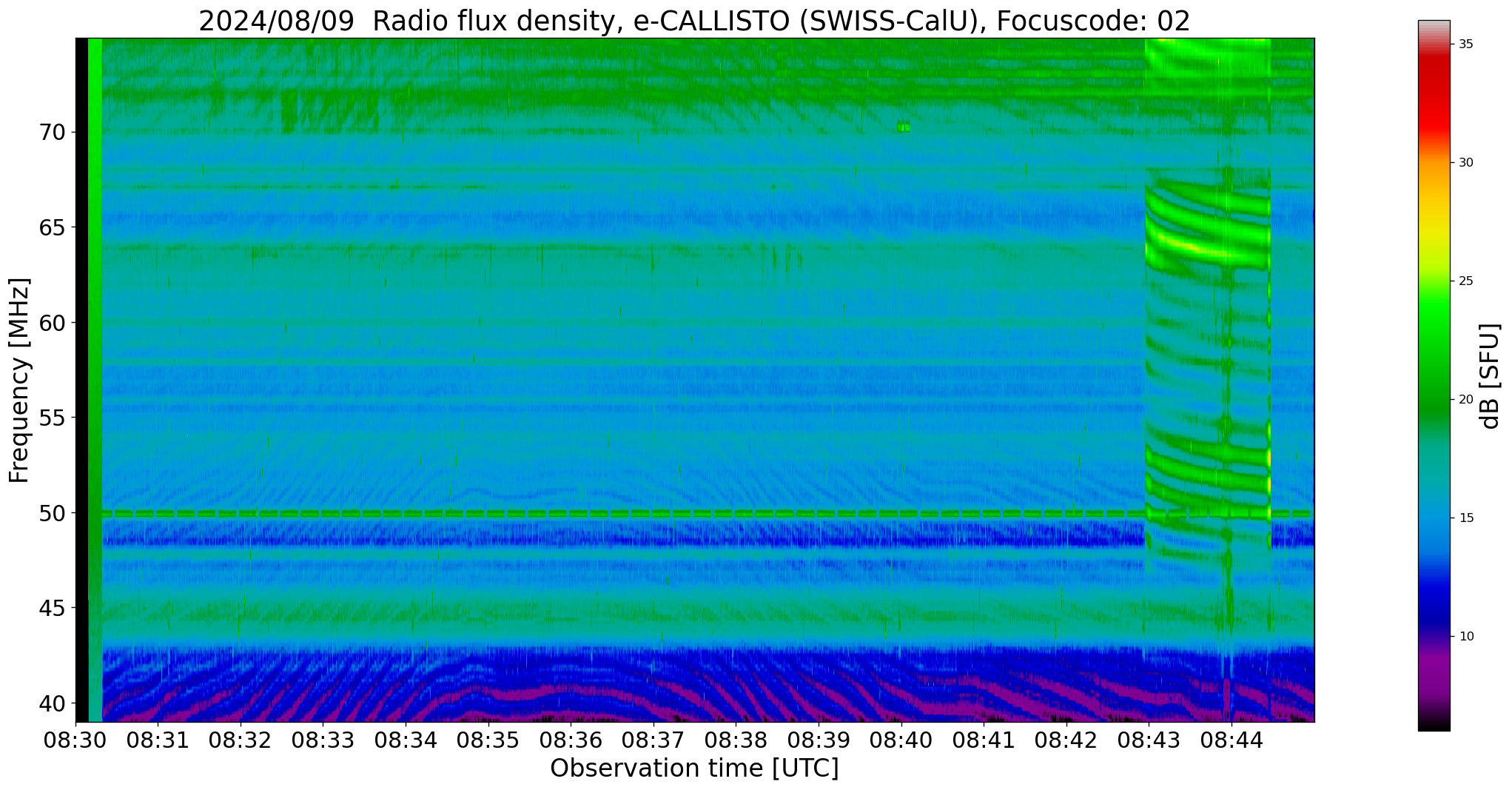Click the 08:32 time tick label
Viewport: 1512px width, 790px height.
point(241,740)
